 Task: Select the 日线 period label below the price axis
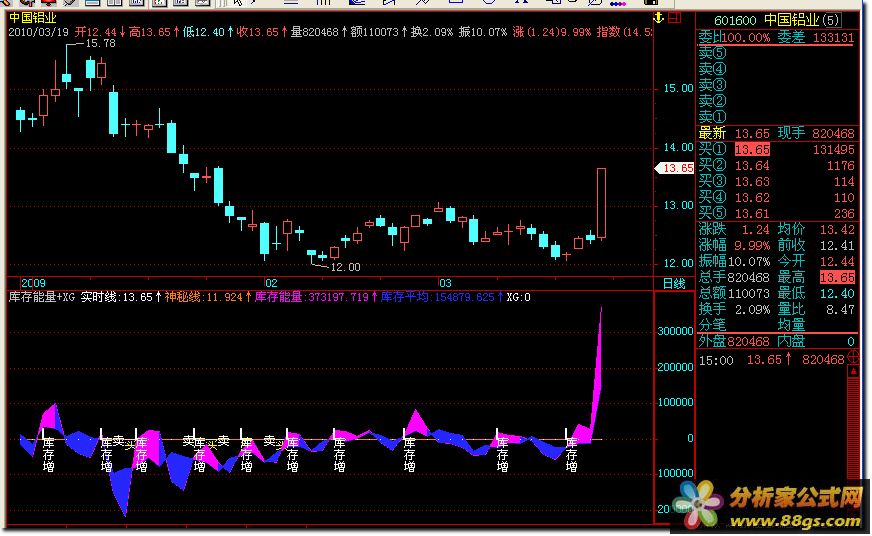coord(674,284)
